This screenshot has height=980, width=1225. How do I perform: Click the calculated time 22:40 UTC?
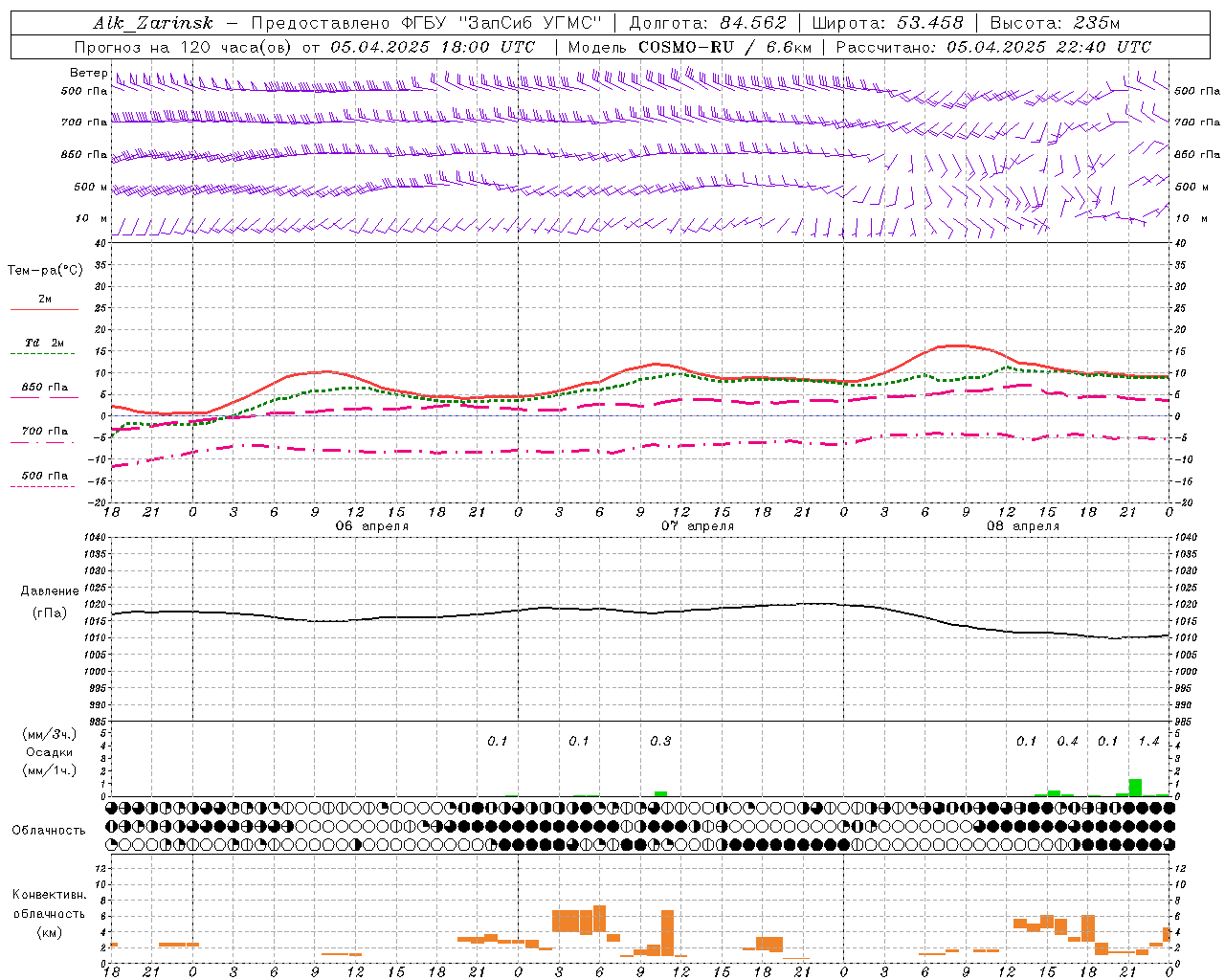tap(1104, 47)
